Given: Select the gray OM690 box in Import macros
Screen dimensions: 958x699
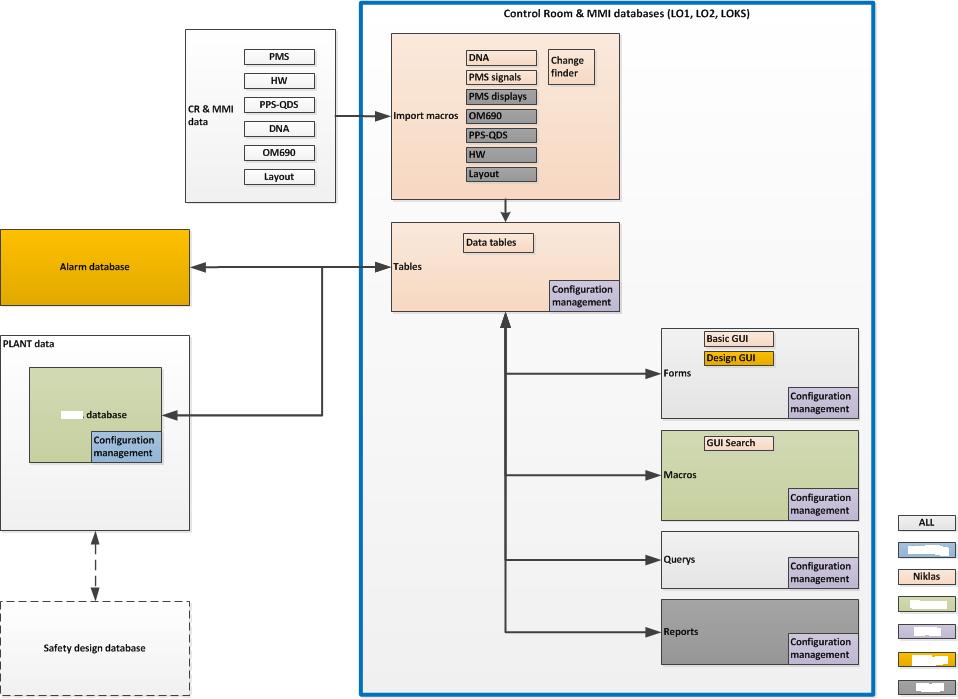Looking at the screenshot, I should 501,116.
